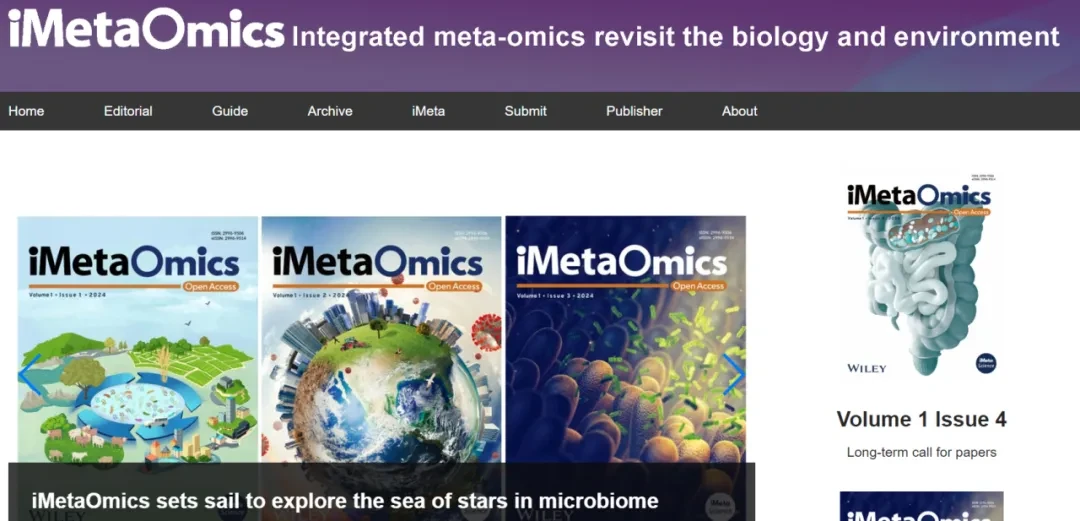The width and height of the screenshot is (1080, 521).
Task: Click the WILEY logo on sidebar cover
Action: pyautogui.click(x=866, y=368)
